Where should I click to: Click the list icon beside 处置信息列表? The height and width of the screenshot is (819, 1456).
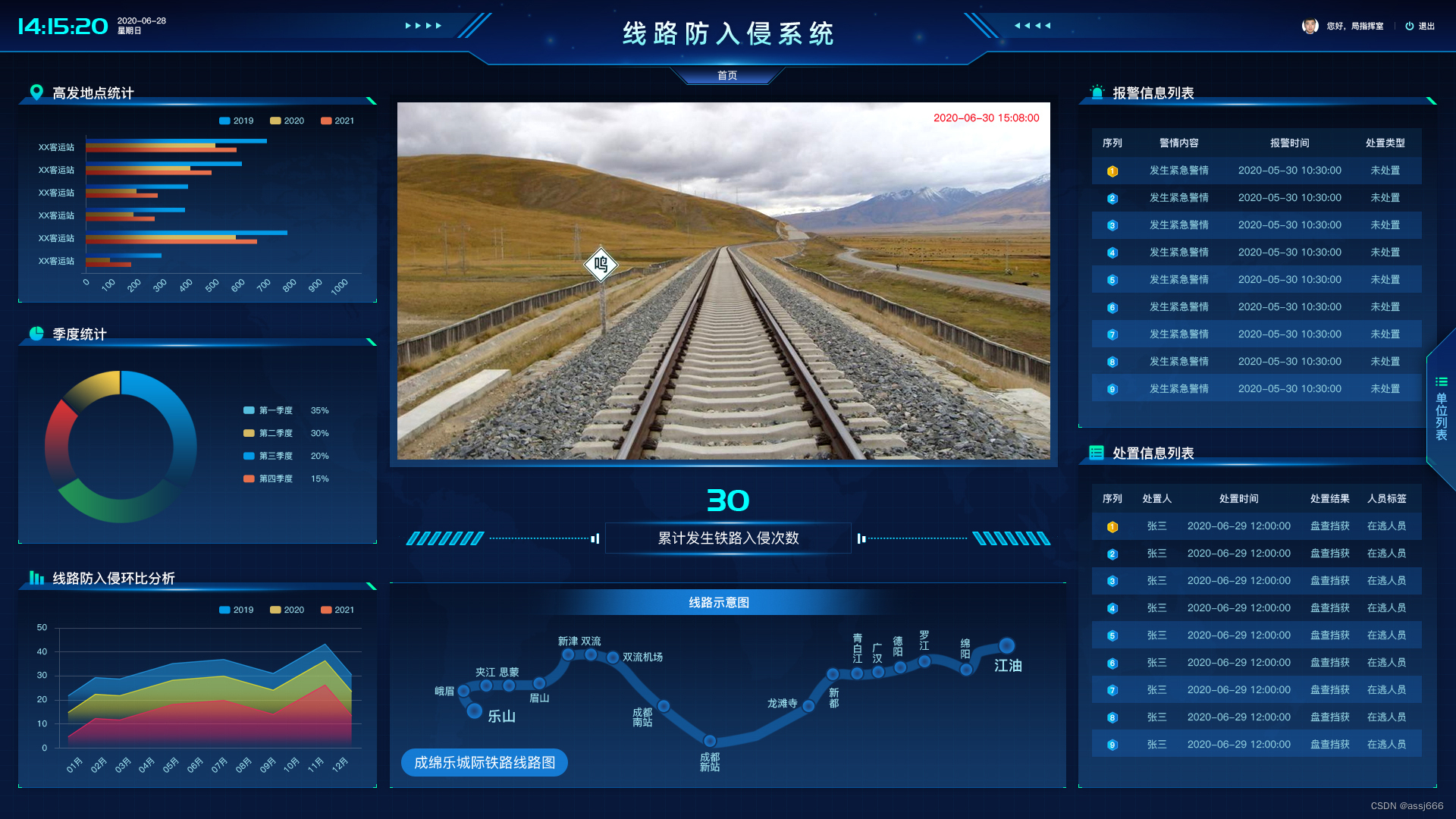[x=1096, y=453]
